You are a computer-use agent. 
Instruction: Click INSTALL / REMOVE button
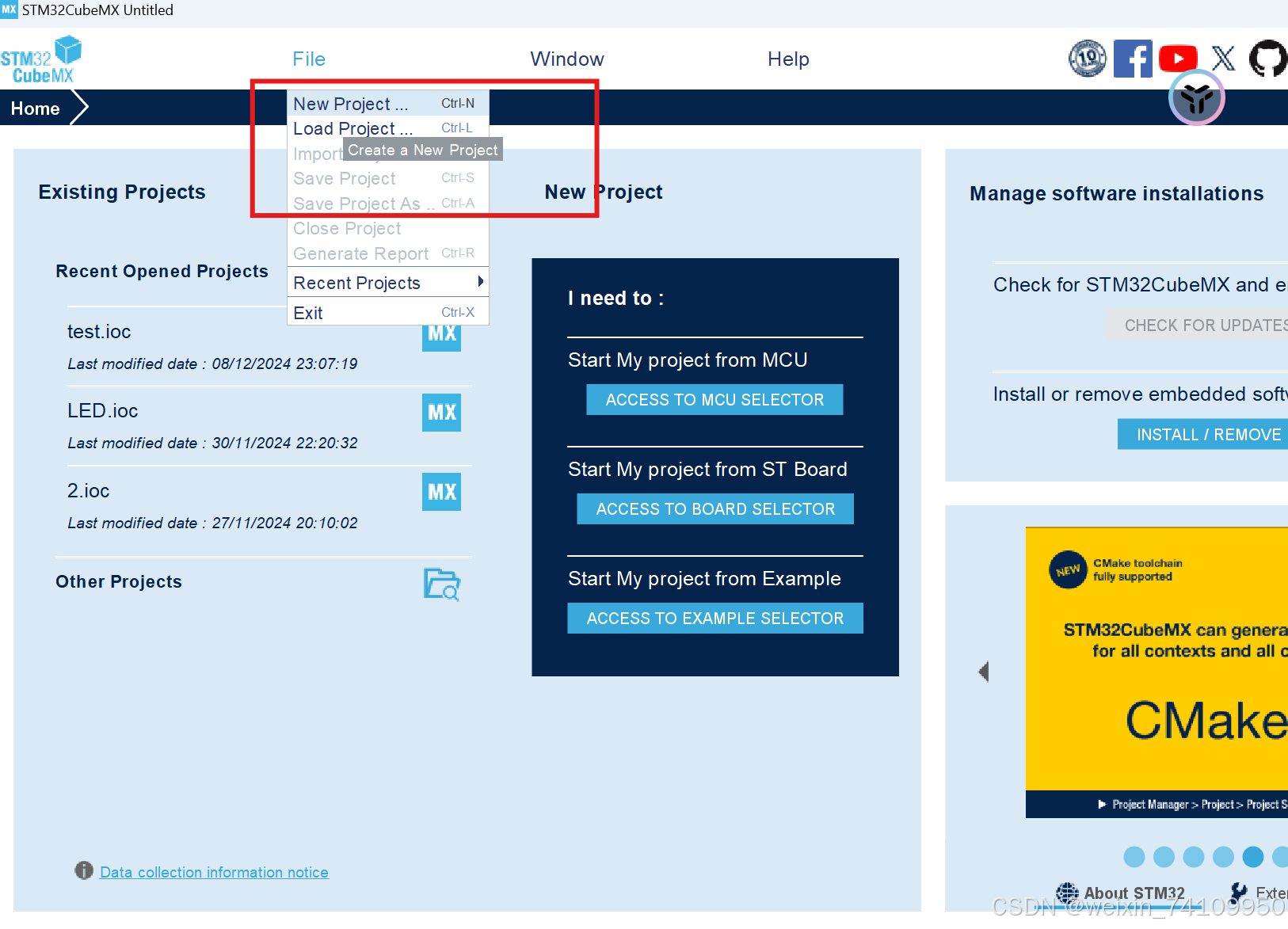click(1203, 435)
